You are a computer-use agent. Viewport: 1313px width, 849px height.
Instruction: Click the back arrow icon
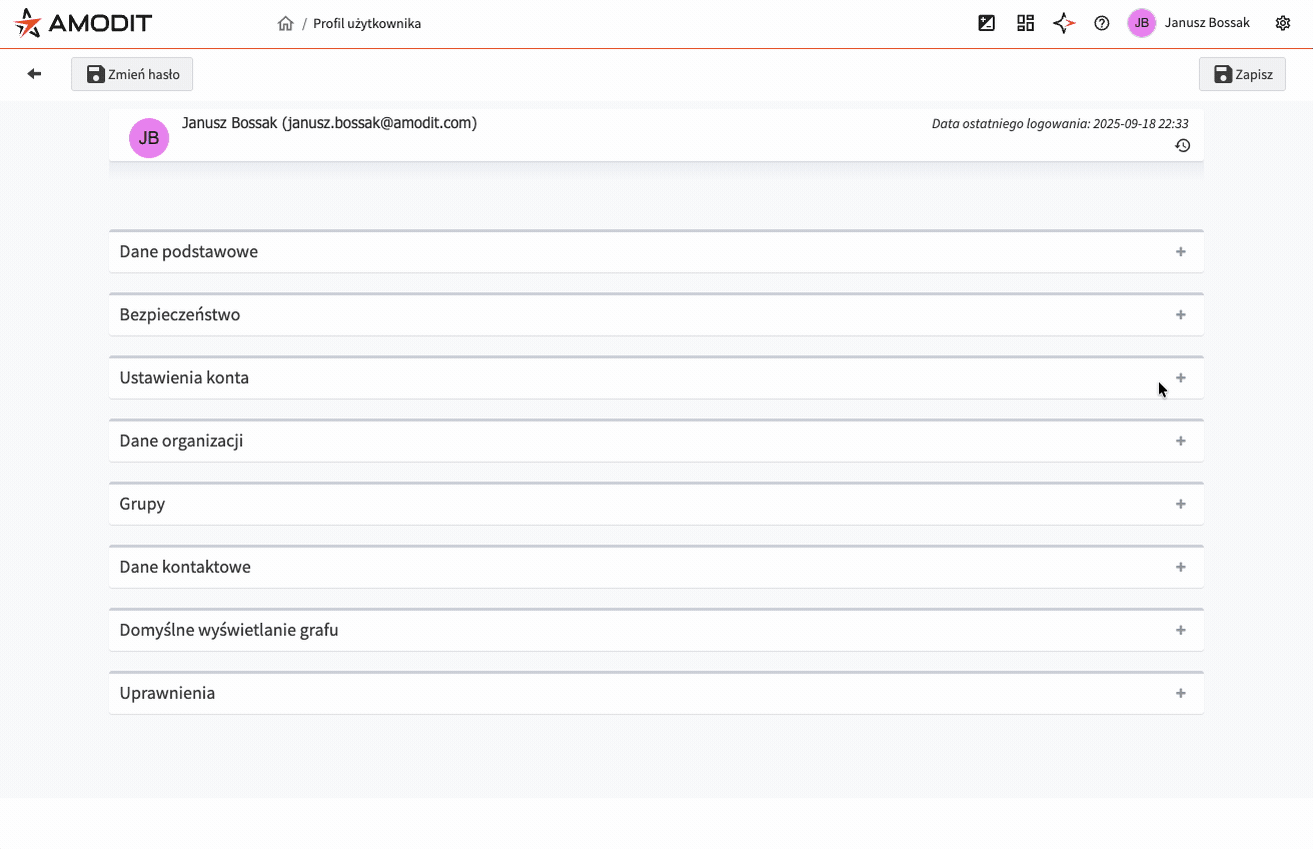(34, 74)
